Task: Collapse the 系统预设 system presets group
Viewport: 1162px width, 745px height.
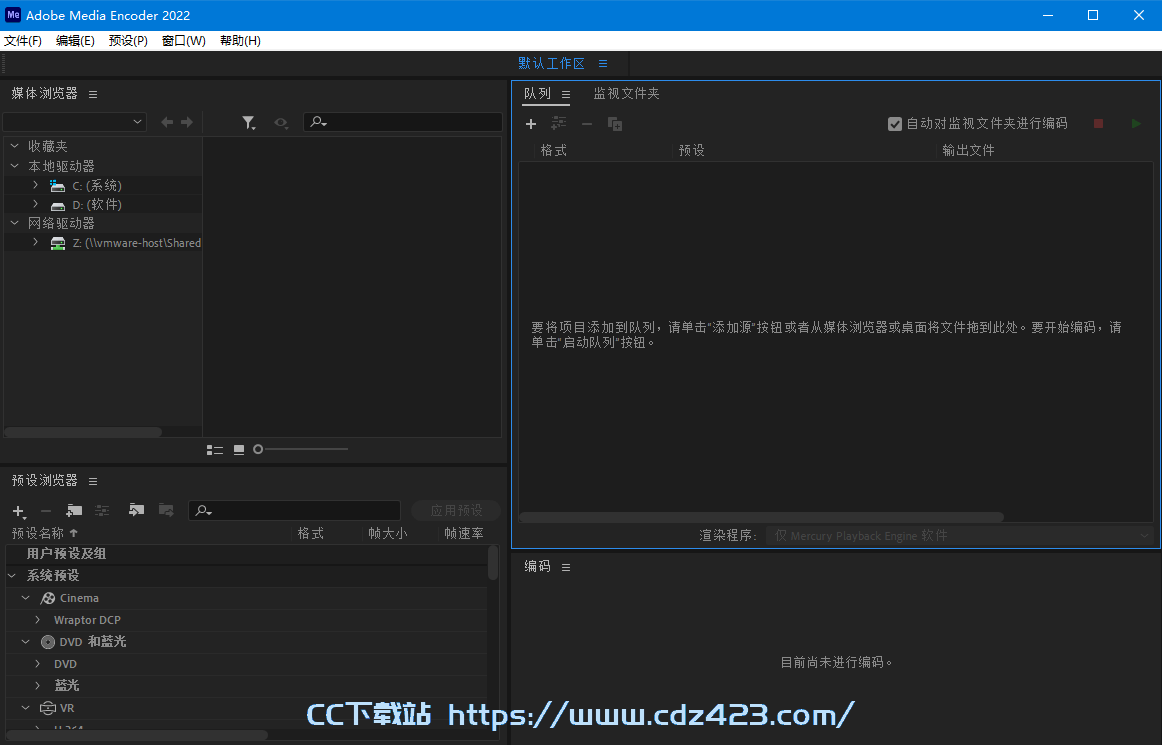Action: 12,575
